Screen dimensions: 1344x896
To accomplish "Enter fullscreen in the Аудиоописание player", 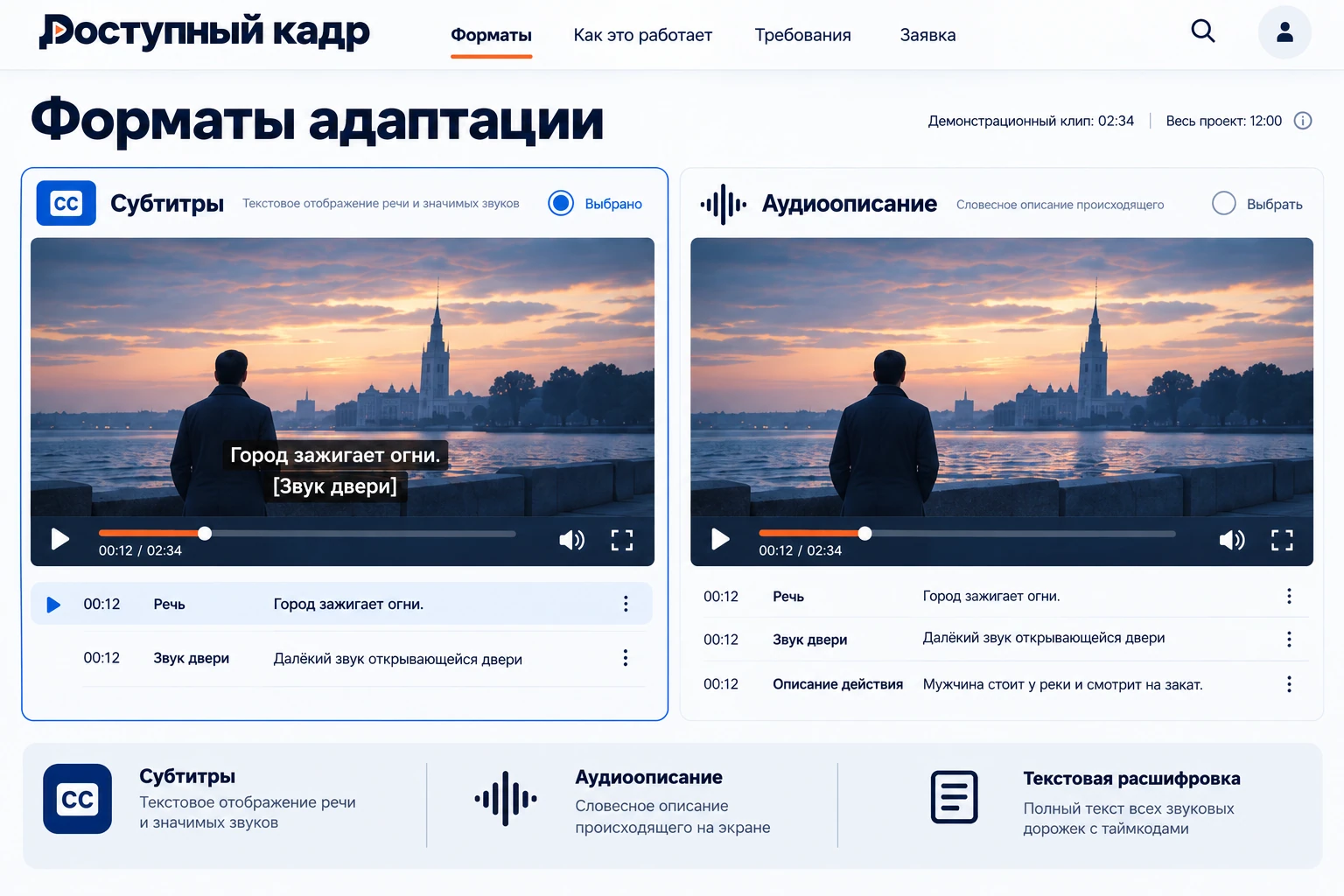I will coord(1282,540).
